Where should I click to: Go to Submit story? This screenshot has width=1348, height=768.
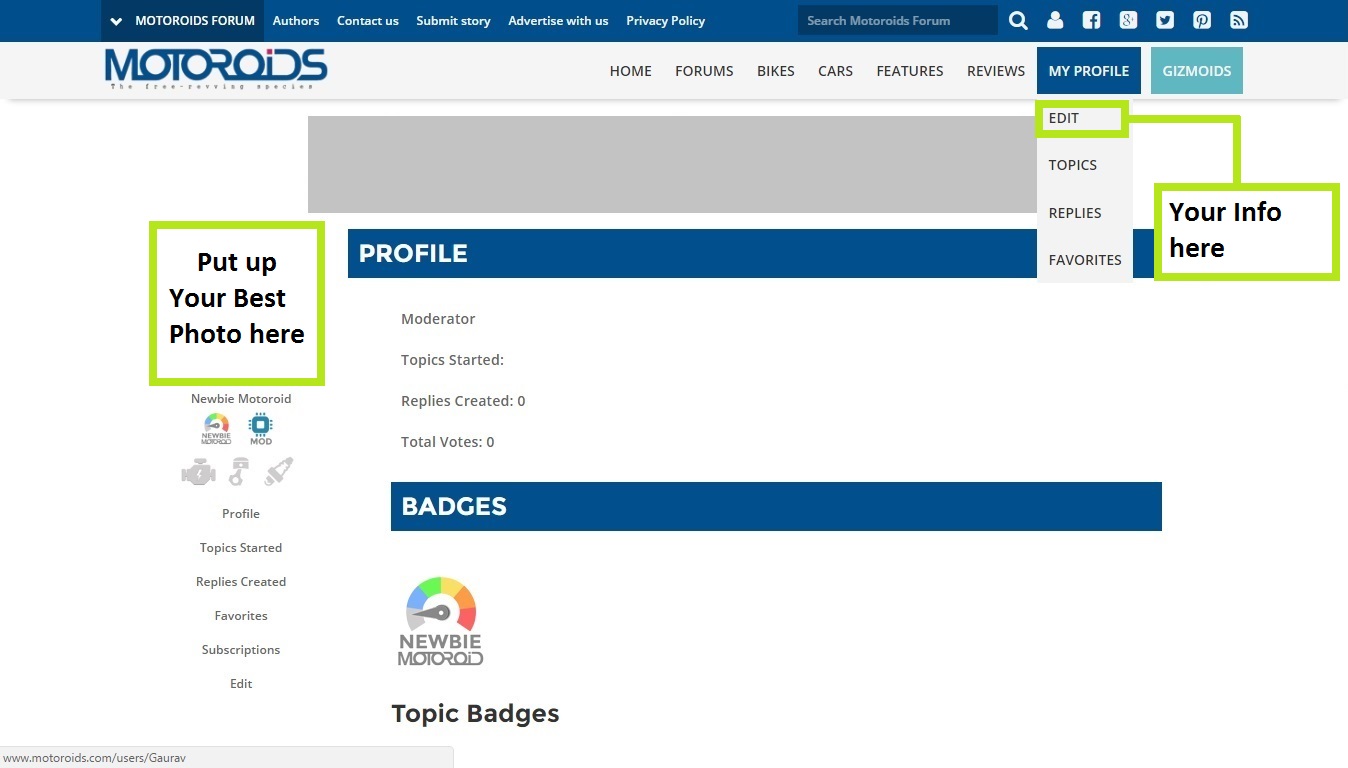453,21
